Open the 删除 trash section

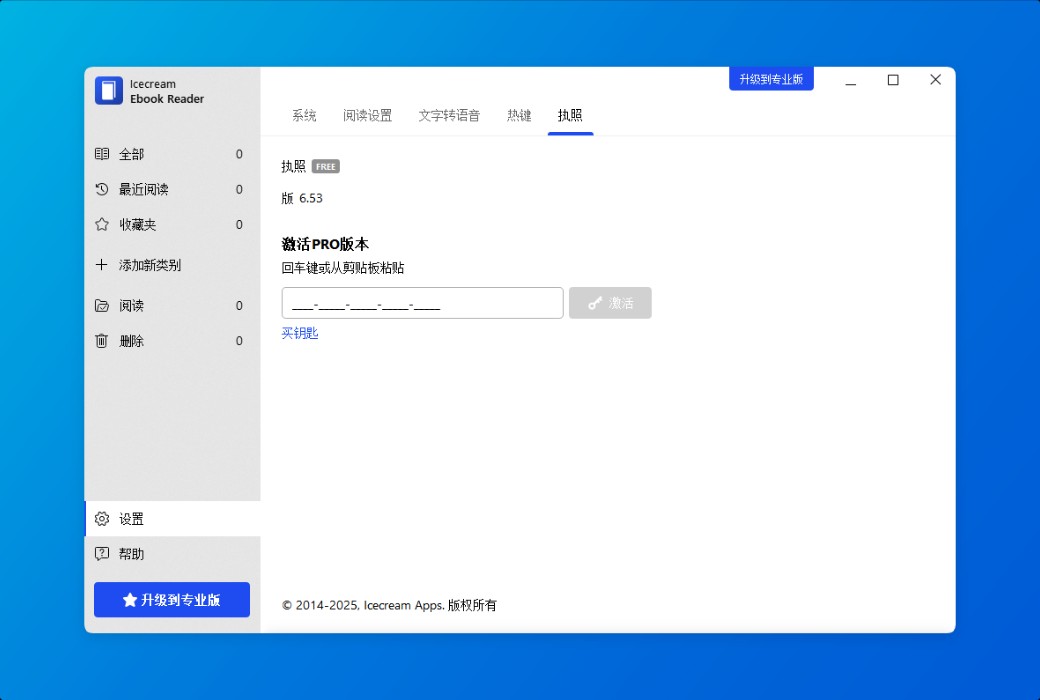point(132,340)
